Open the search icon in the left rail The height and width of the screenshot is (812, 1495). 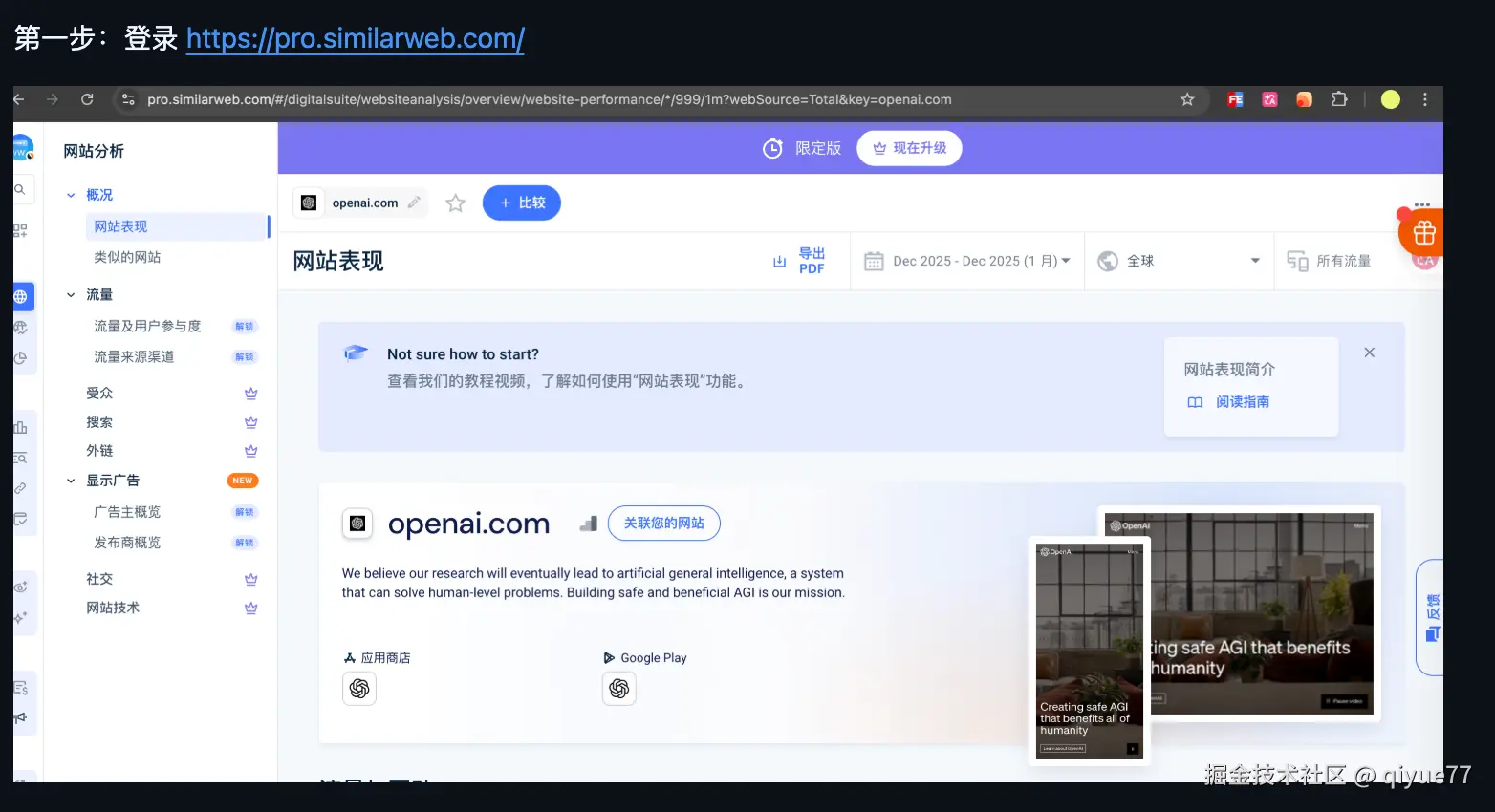[19, 189]
